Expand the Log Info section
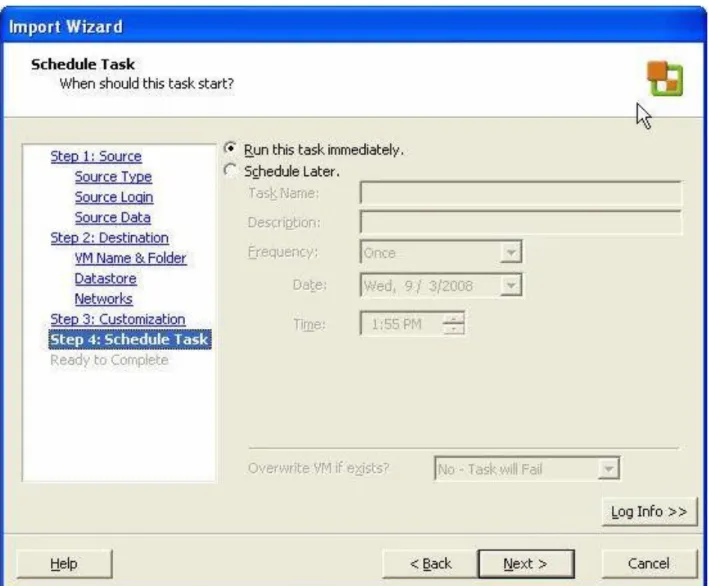710x586 pixels. 649,512
